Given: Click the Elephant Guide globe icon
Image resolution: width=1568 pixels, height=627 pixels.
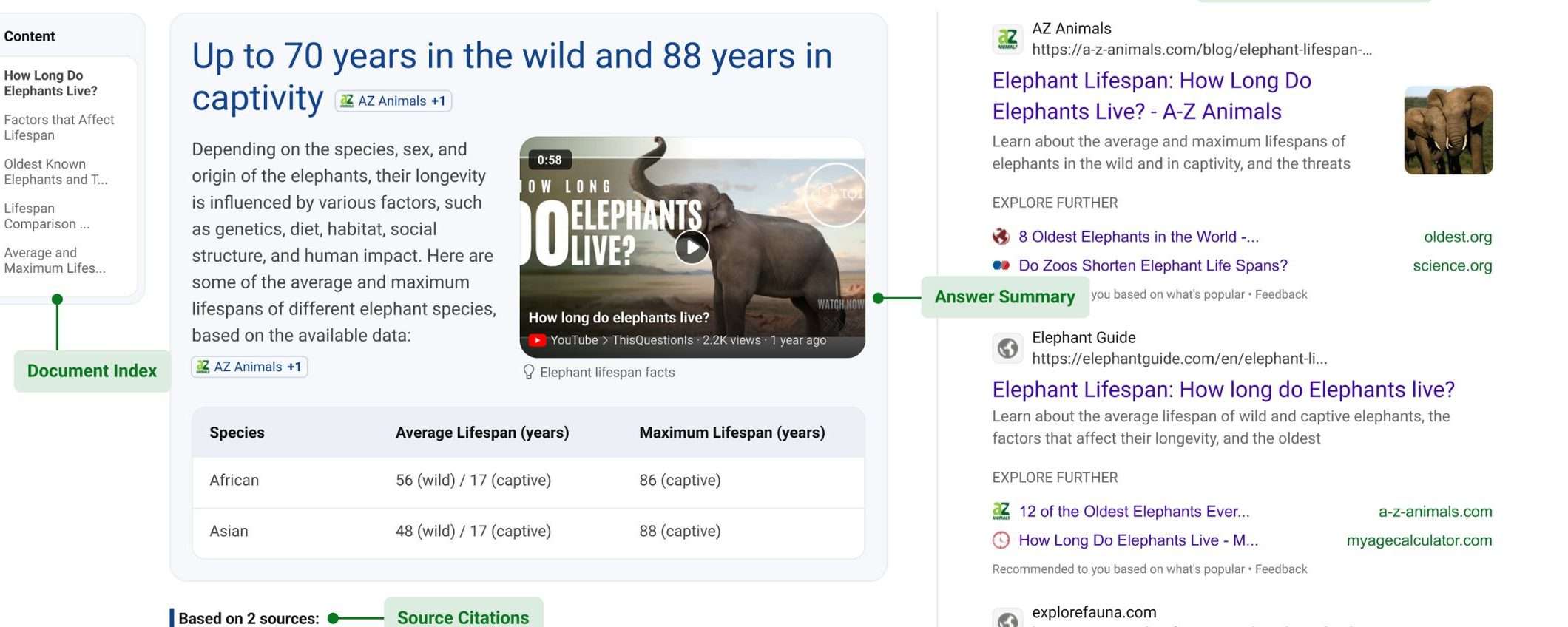Looking at the screenshot, I should point(1007,348).
